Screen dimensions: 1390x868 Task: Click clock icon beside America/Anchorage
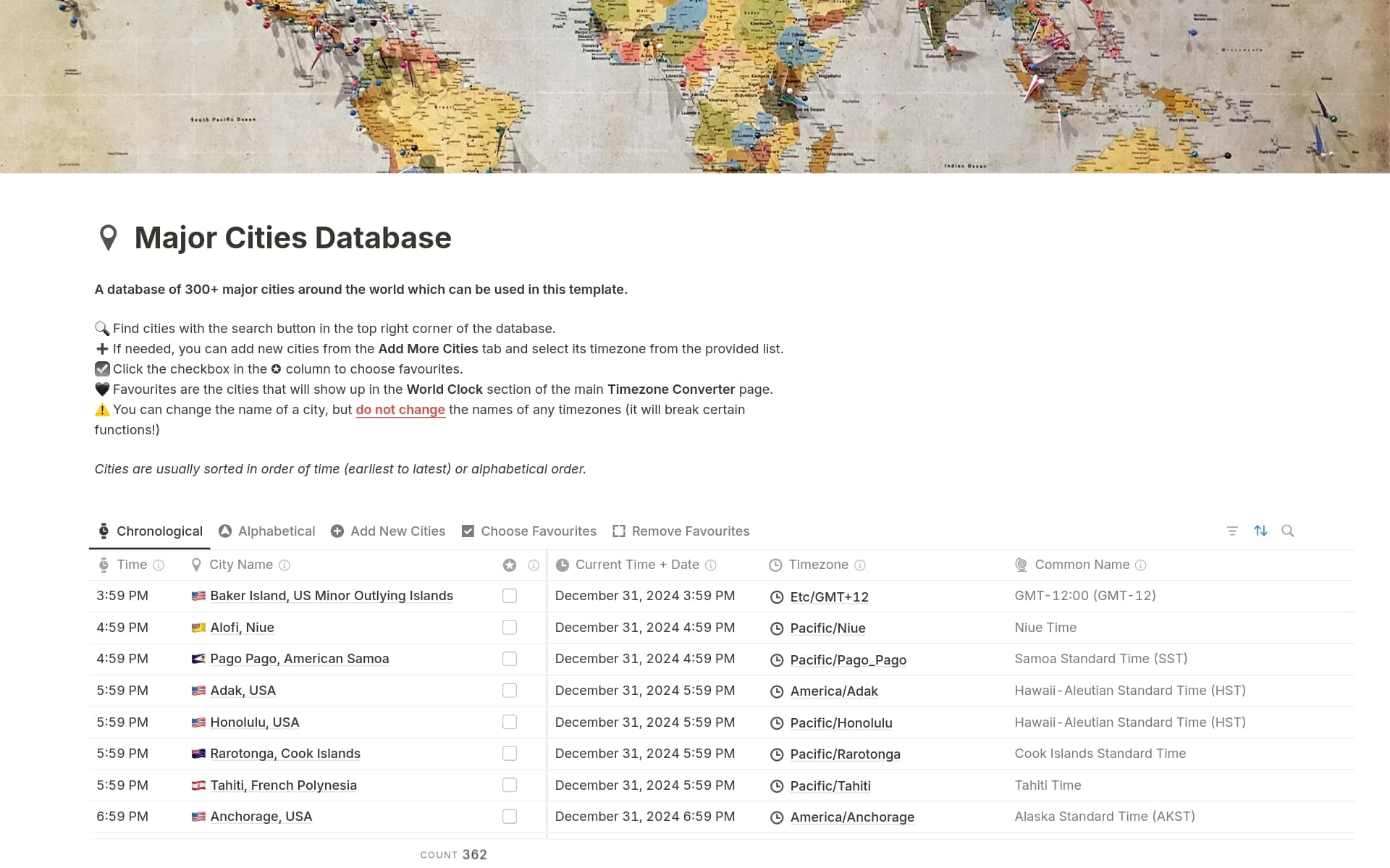tap(777, 817)
